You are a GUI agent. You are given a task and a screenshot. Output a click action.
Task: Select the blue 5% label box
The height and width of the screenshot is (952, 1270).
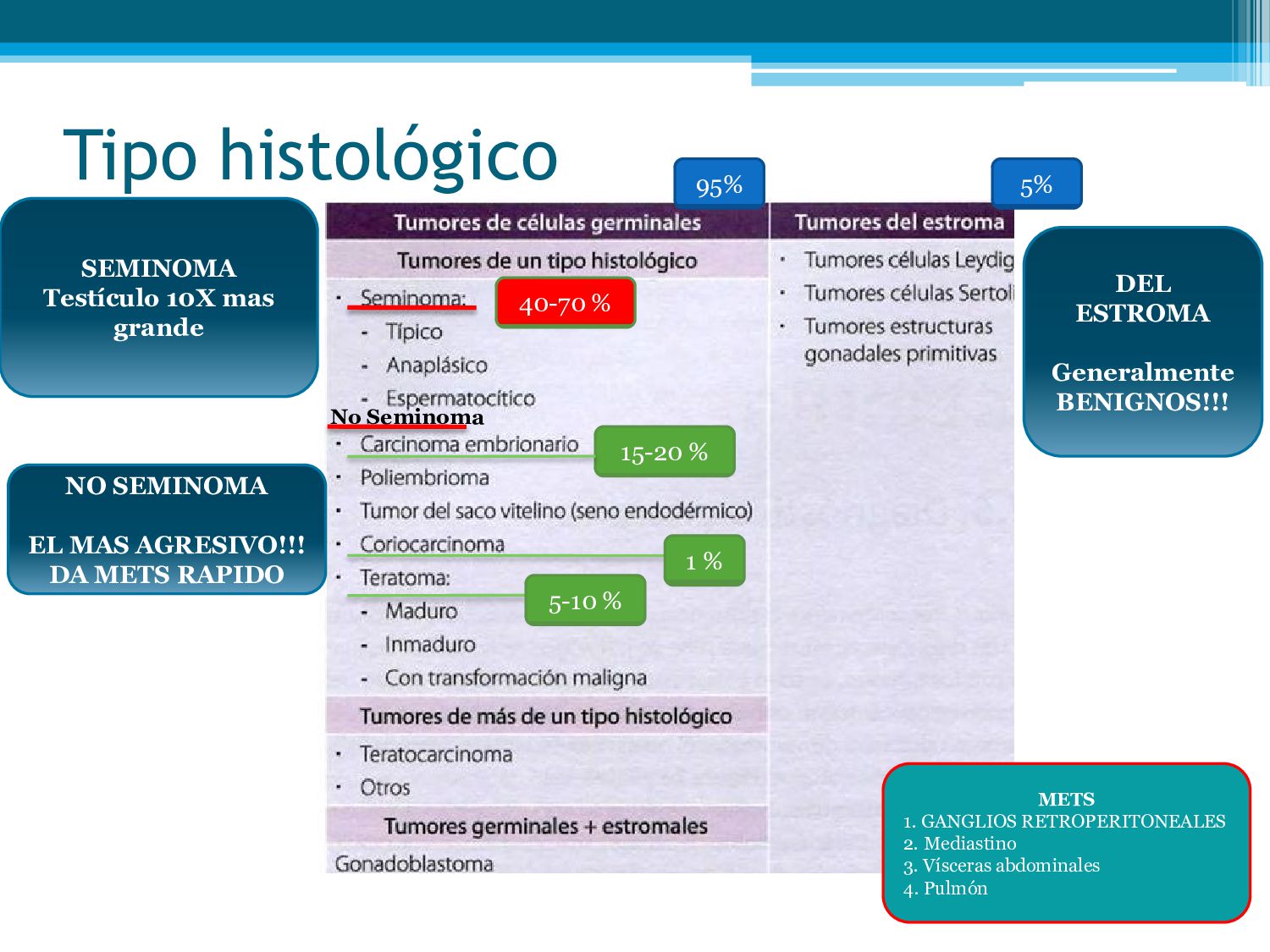pyautogui.click(x=1036, y=184)
